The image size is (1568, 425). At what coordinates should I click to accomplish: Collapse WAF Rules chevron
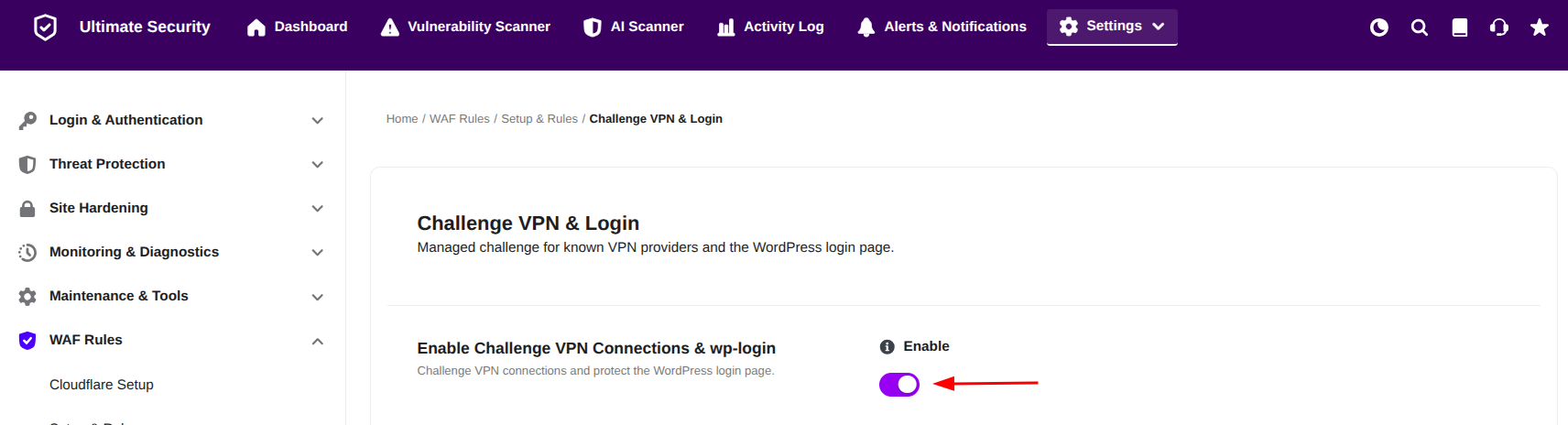click(318, 341)
